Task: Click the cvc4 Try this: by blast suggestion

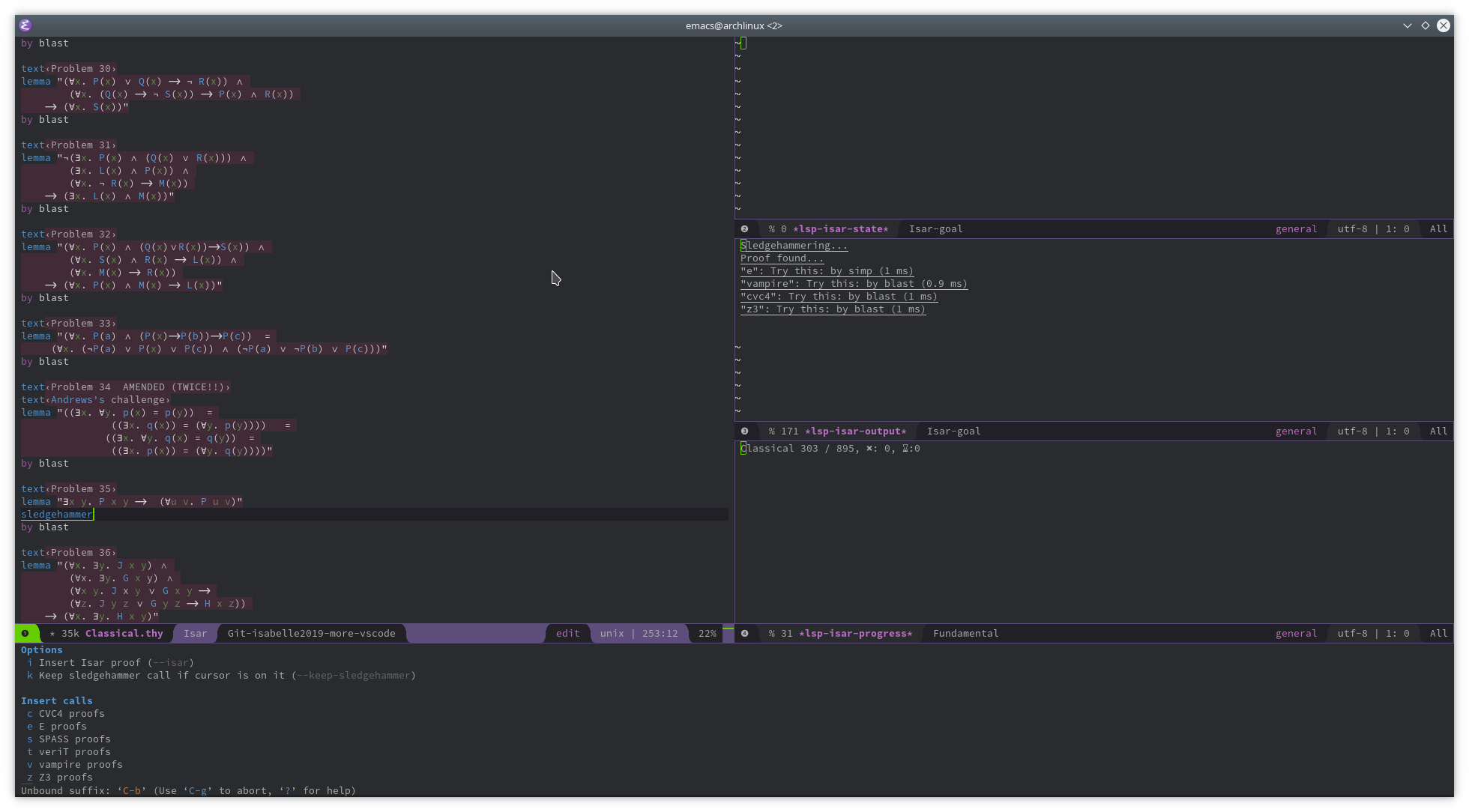Action: (839, 297)
